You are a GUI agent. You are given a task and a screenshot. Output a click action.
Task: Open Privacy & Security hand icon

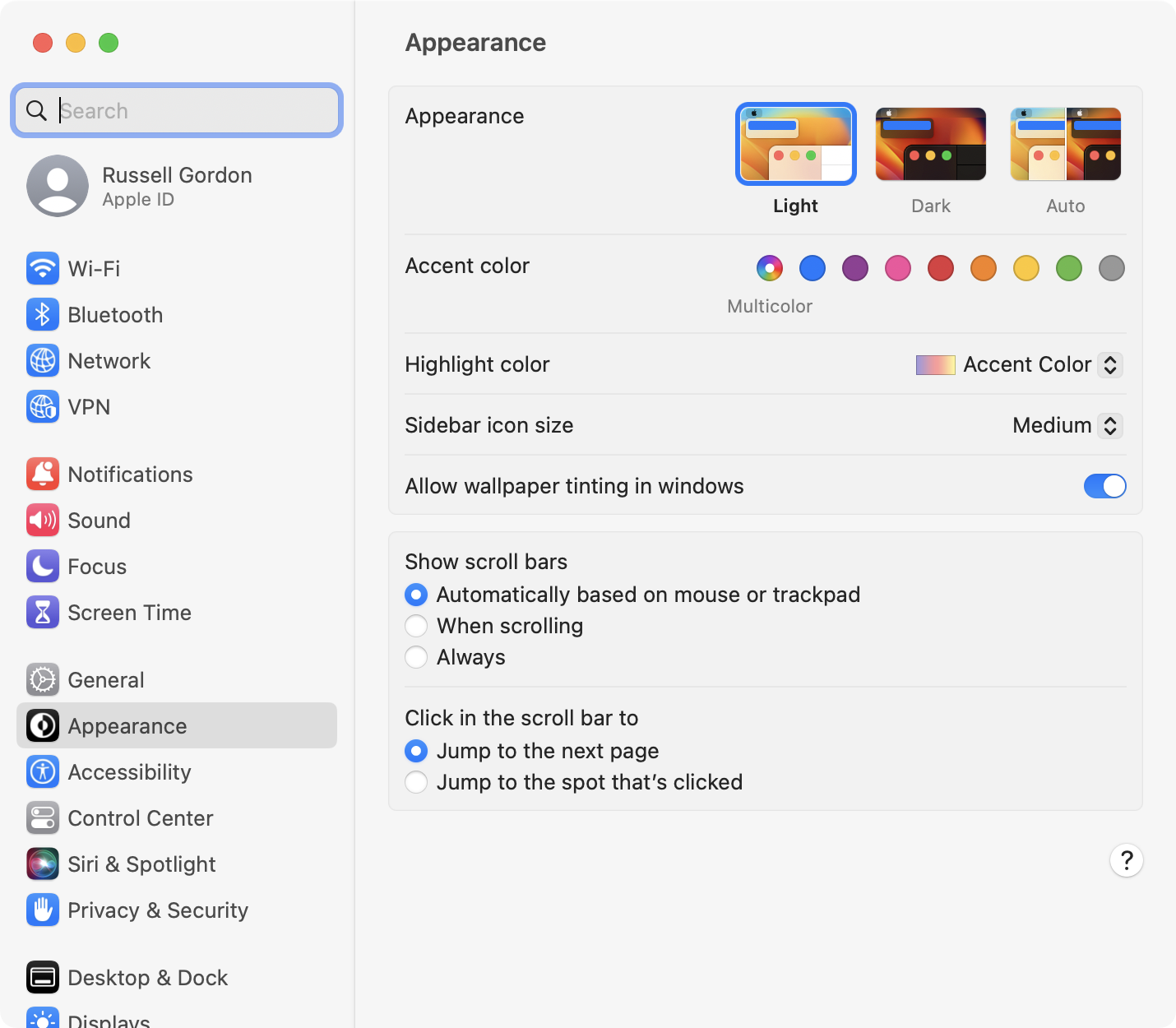pos(43,910)
